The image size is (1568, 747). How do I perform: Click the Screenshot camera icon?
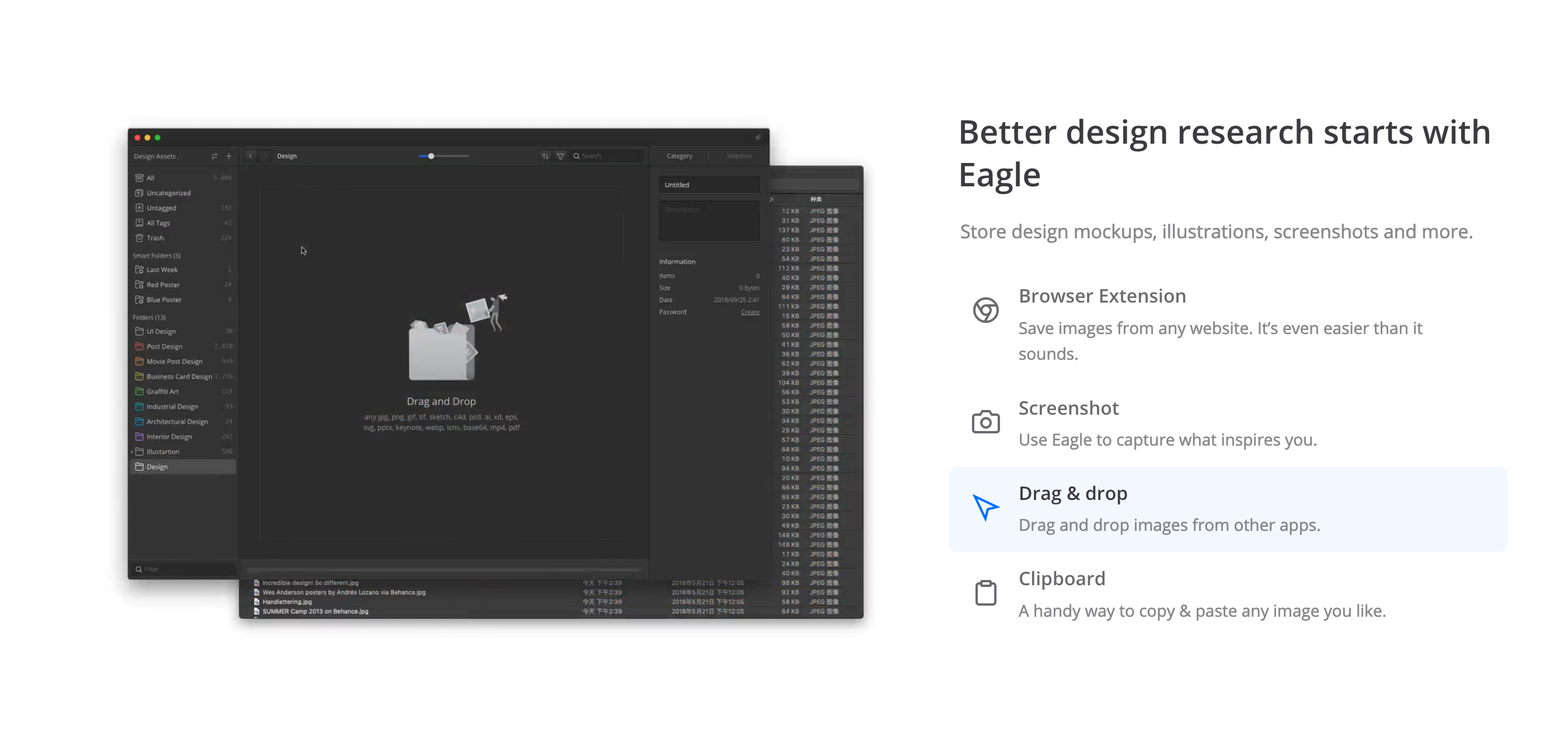point(985,421)
